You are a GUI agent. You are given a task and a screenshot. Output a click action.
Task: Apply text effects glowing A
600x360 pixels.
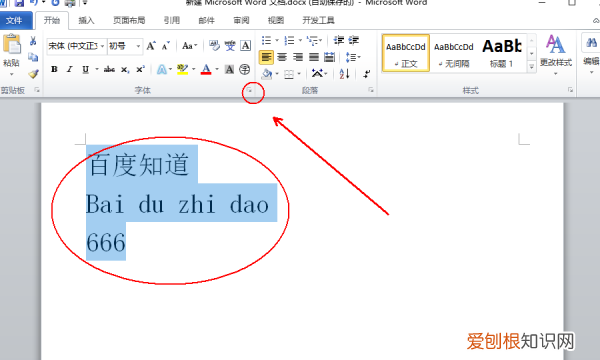pos(162,69)
